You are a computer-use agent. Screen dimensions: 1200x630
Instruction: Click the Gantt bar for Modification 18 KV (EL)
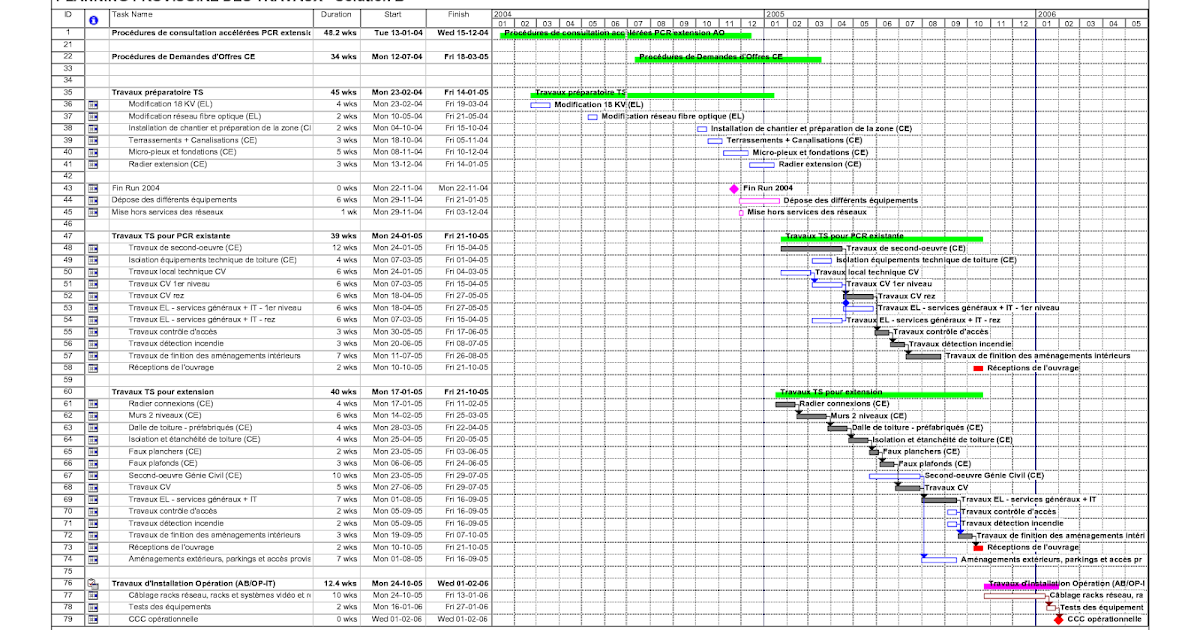click(x=540, y=104)
